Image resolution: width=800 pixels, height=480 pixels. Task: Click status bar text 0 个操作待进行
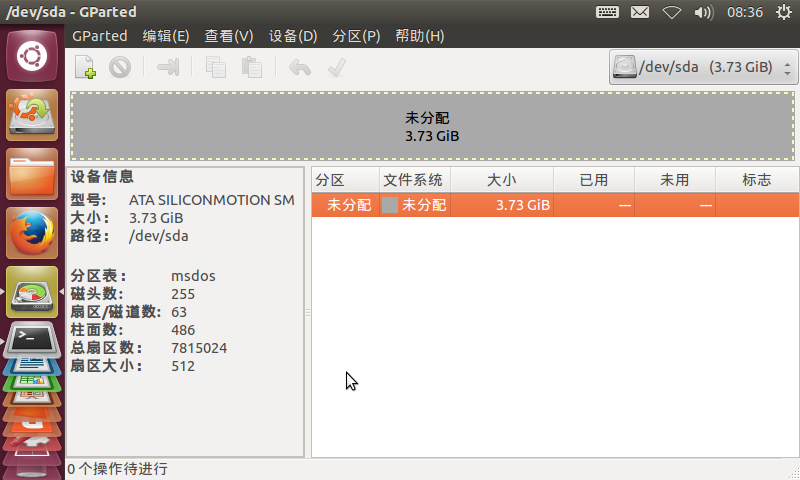coord(117,469)
